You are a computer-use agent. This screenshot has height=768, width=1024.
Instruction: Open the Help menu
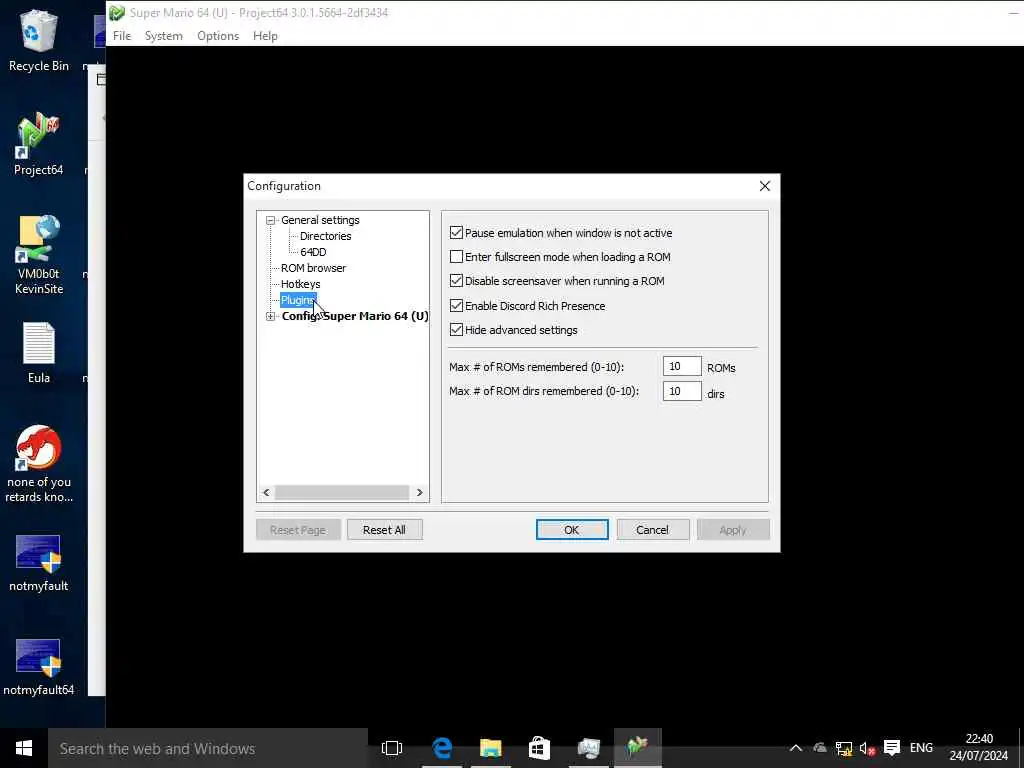[x=265, y=36]
